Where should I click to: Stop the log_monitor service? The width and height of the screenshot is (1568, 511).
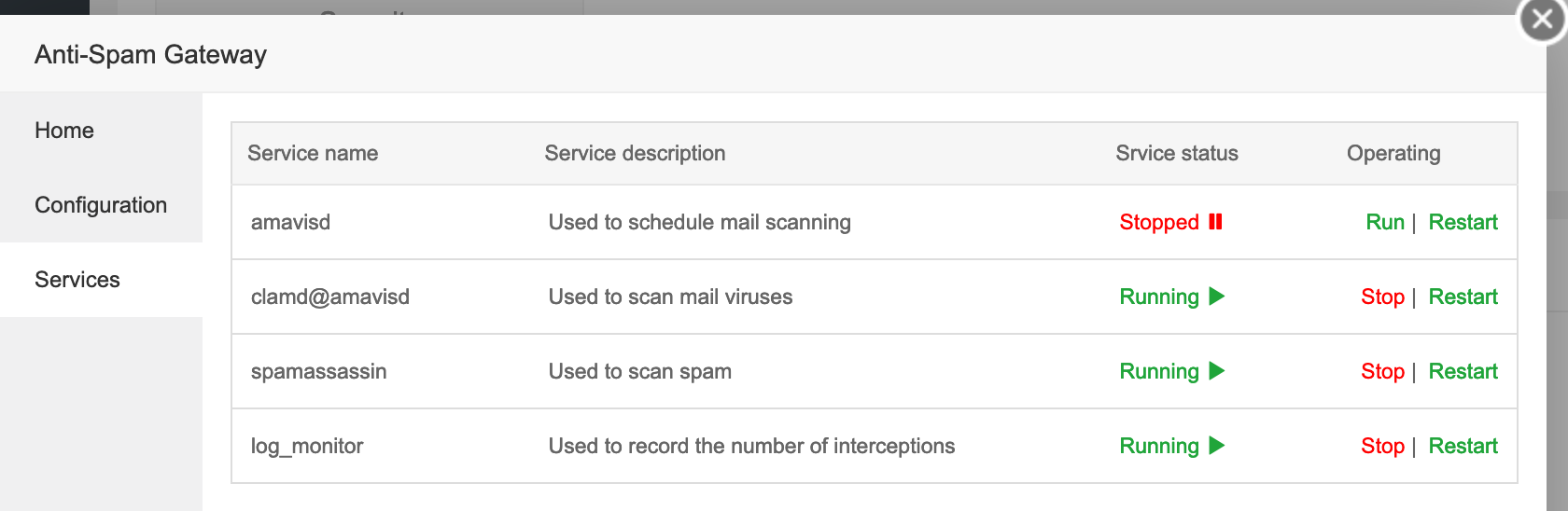tap(1382, 446)
